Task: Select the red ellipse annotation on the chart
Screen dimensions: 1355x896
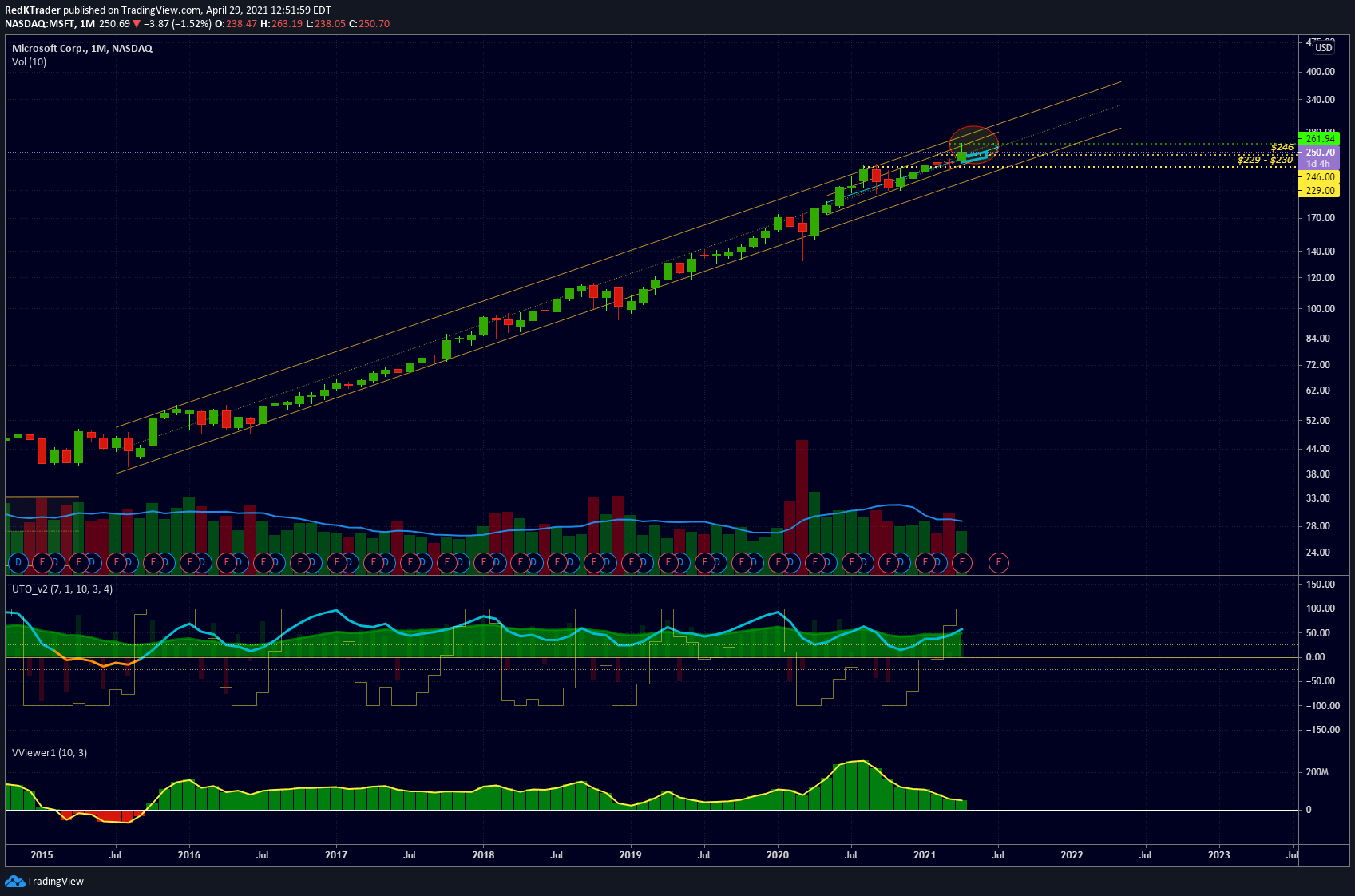Action: 973,145
